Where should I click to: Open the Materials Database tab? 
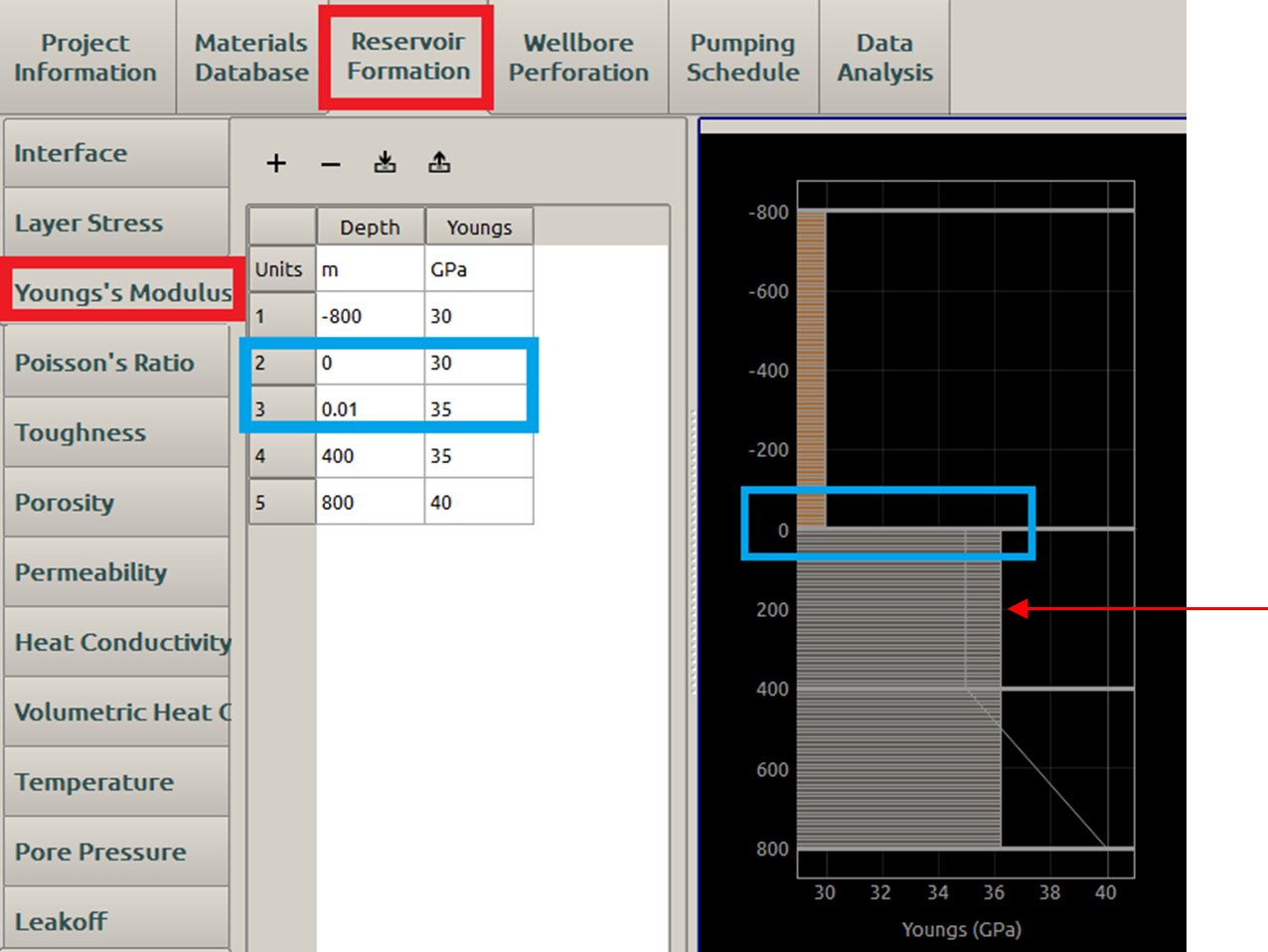coord(251,58)
